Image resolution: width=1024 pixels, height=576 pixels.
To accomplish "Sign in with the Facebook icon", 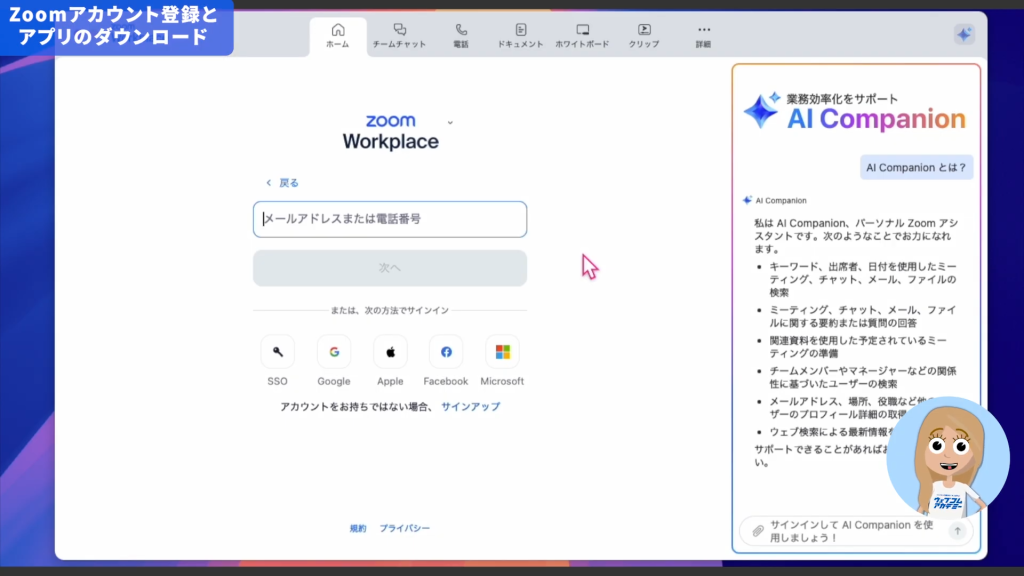I will pyautogui.click(x=446, y=352).
